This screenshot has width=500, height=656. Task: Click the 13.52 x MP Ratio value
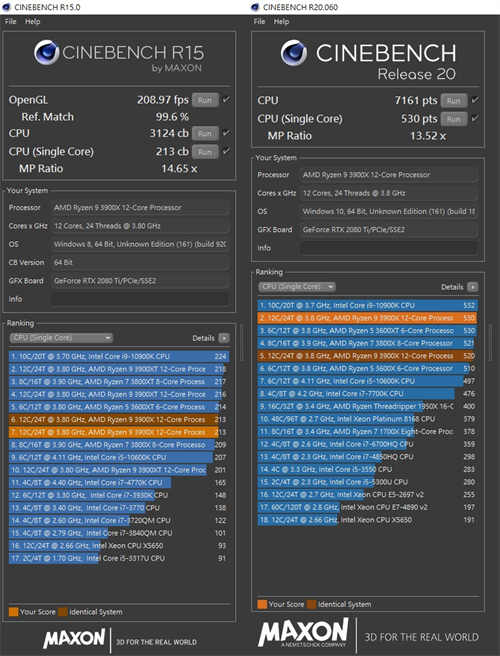428,136
